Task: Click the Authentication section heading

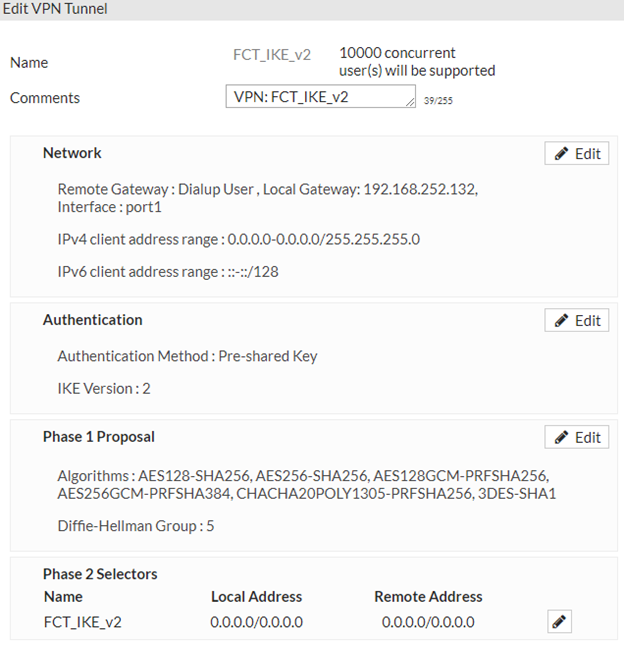Action: [92, 320]
